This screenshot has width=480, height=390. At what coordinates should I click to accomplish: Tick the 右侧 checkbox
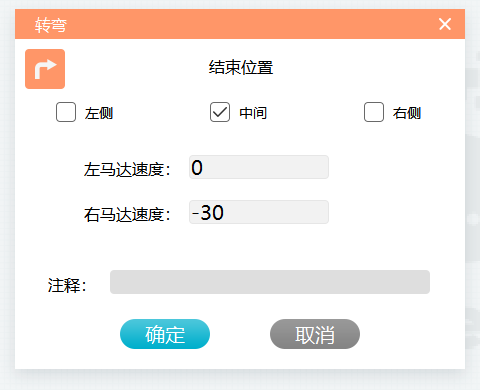(374, 112)
